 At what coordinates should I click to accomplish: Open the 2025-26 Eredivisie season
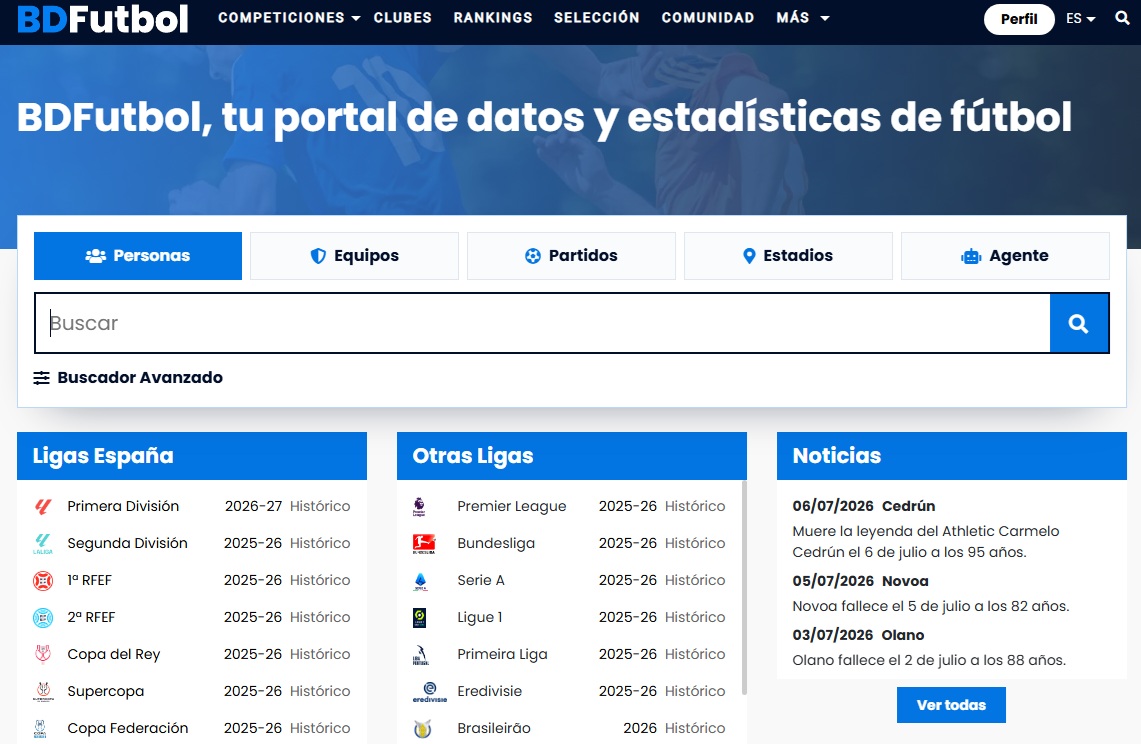(628, 691)
